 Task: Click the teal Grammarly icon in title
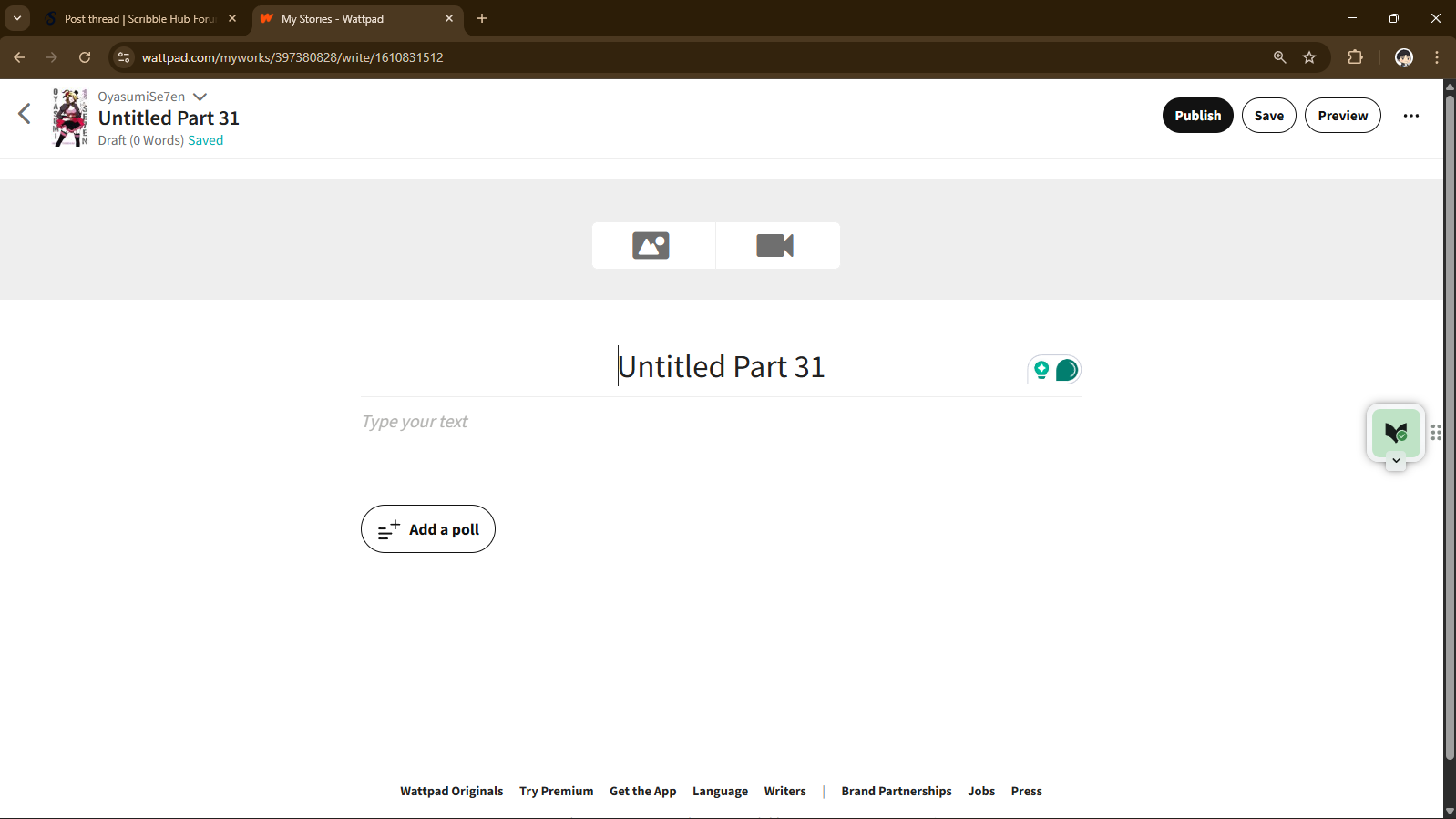click(1067, 370)
